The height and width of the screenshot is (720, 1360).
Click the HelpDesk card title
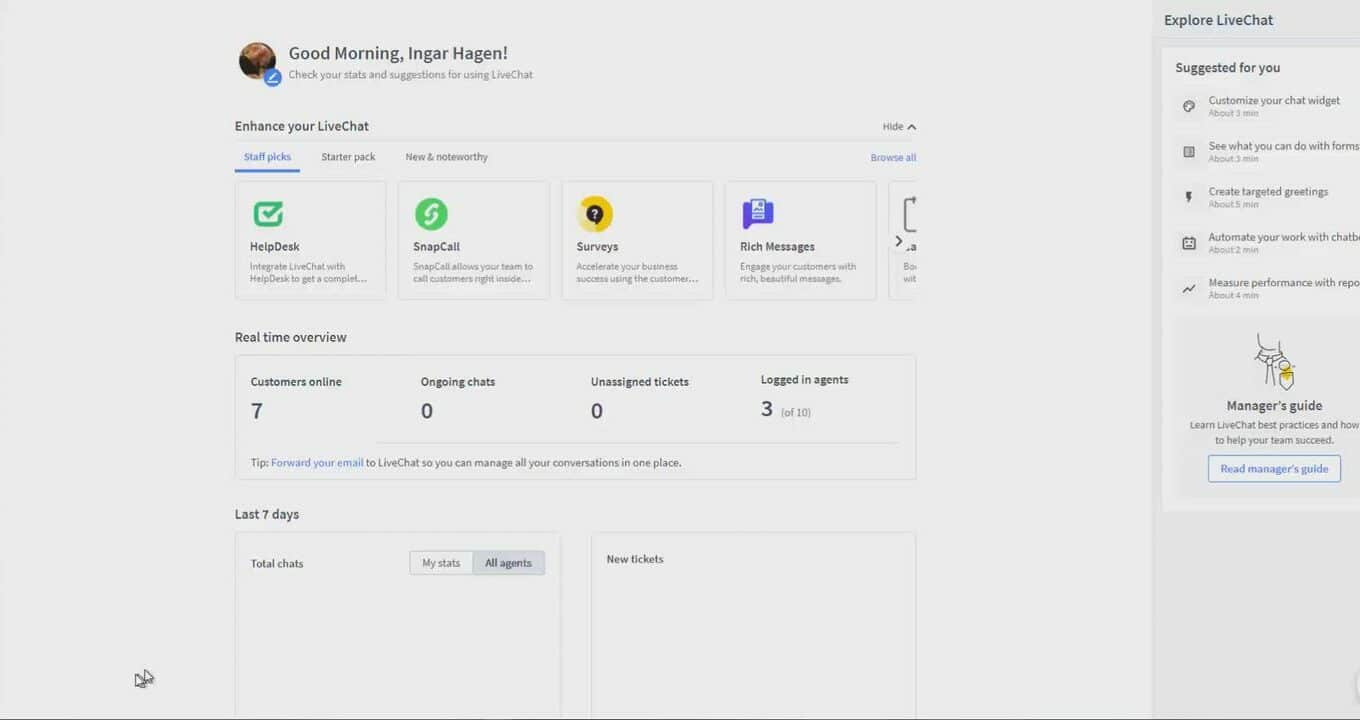275,247
